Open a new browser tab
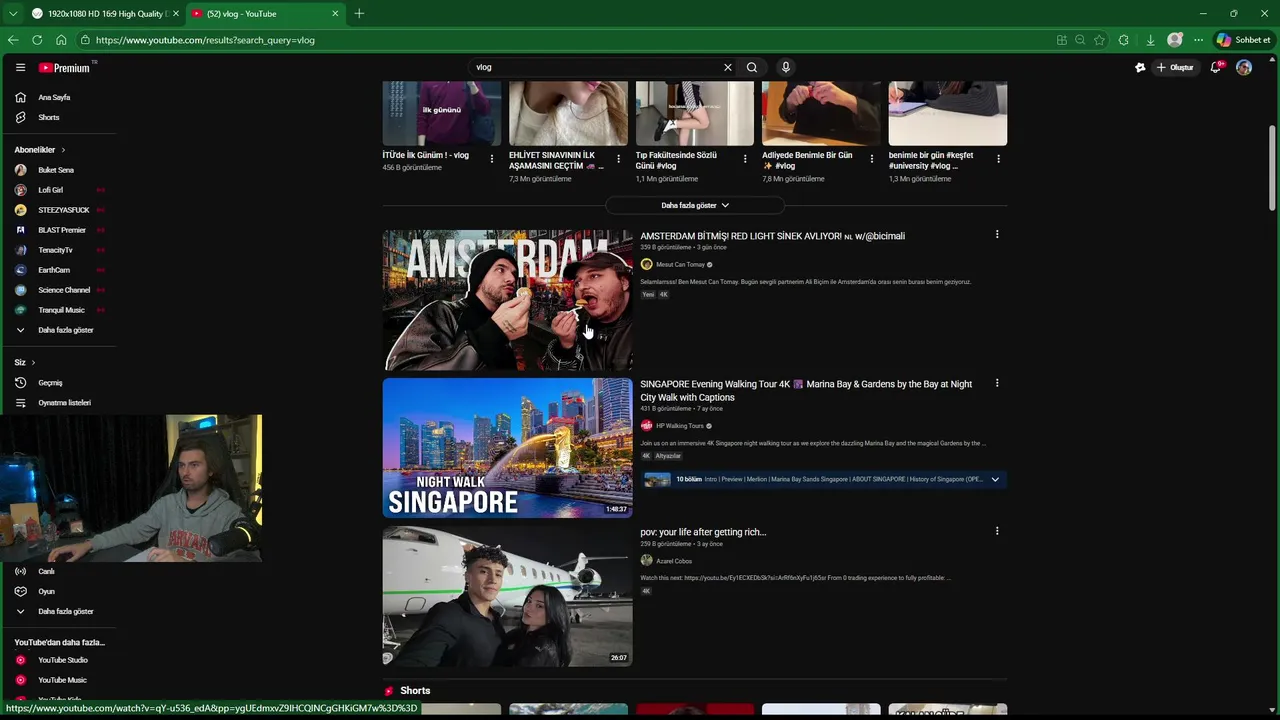Image resolution: width=1280 pixels, height=720 pixels. coord(359,14)
